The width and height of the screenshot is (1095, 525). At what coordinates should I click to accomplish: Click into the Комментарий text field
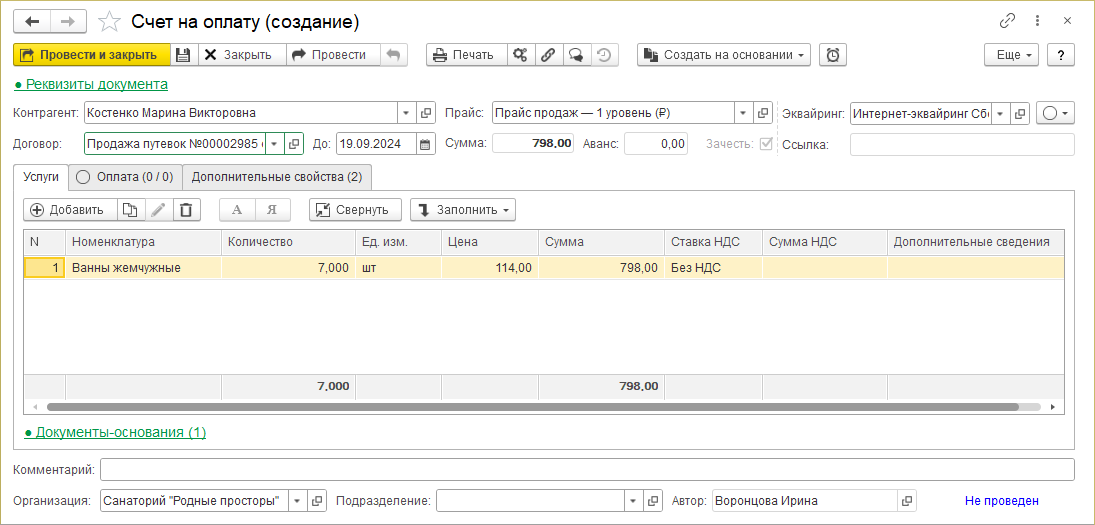(x=587, y=469)
